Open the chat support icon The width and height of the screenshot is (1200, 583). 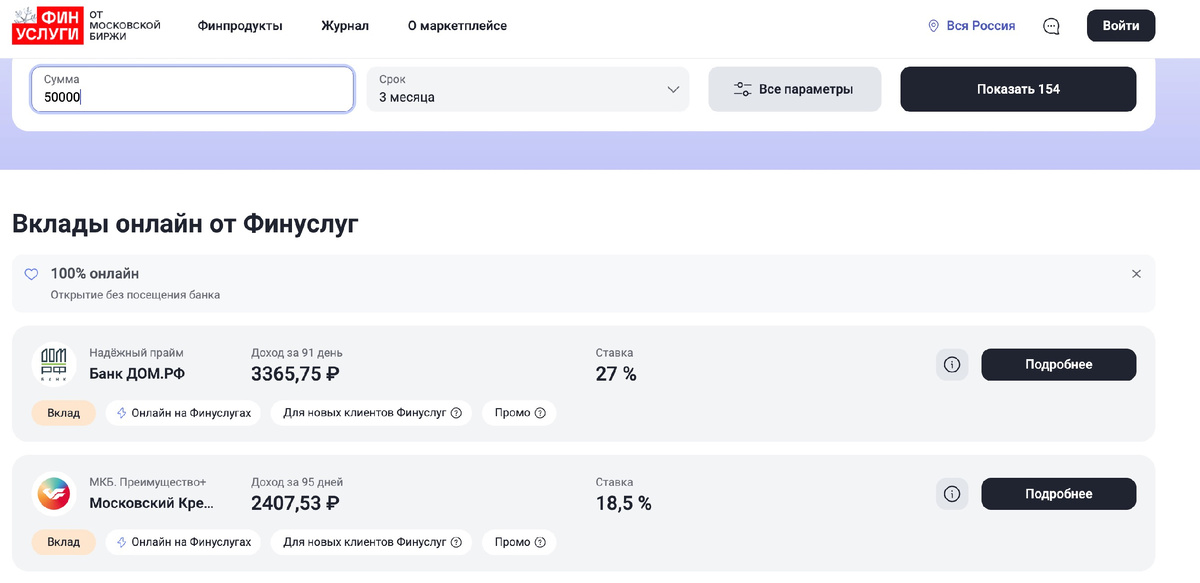tap(1051, 27)
